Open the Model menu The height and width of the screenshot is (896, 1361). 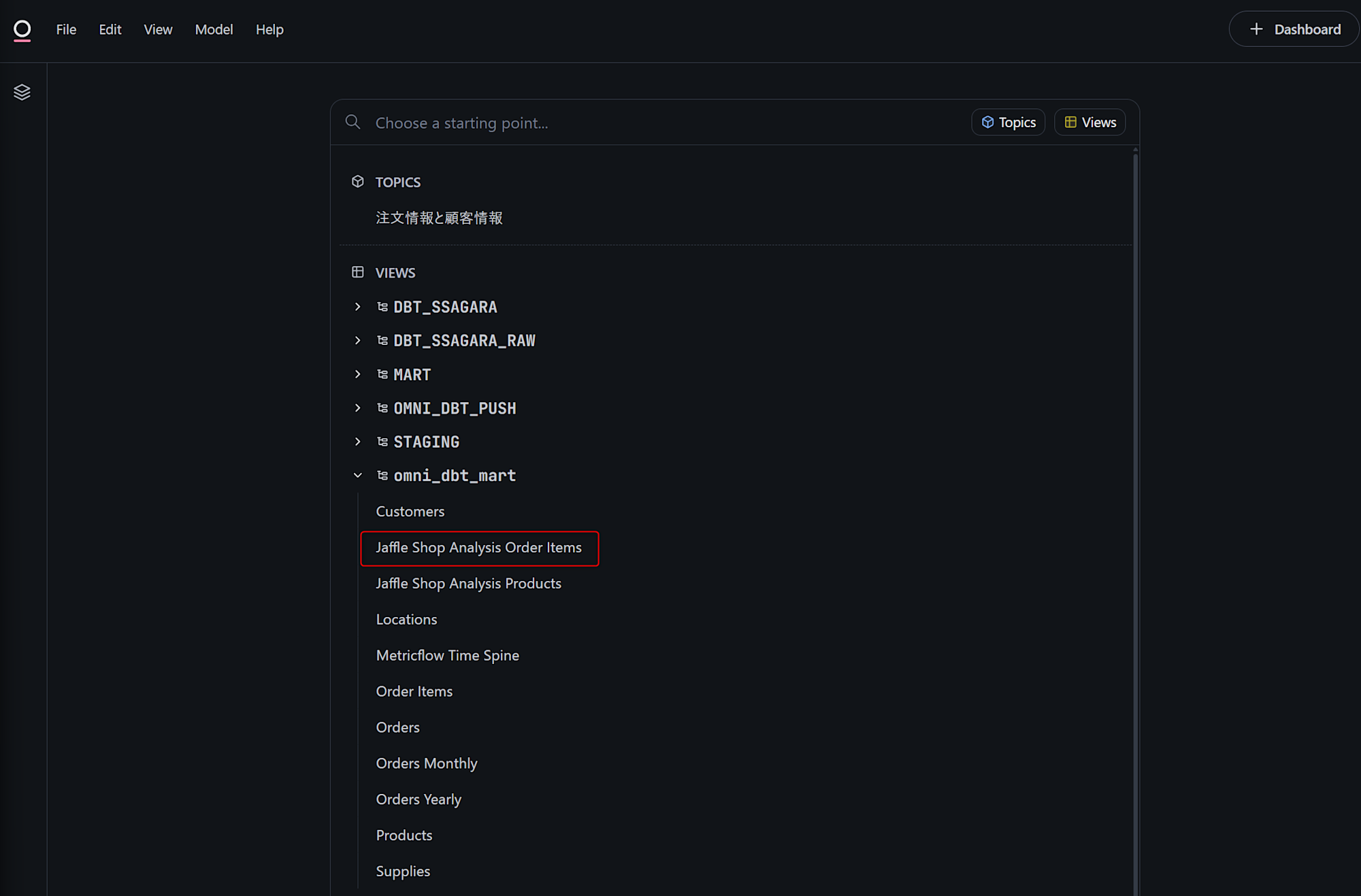pyautogui.click(x=214, y=30)
